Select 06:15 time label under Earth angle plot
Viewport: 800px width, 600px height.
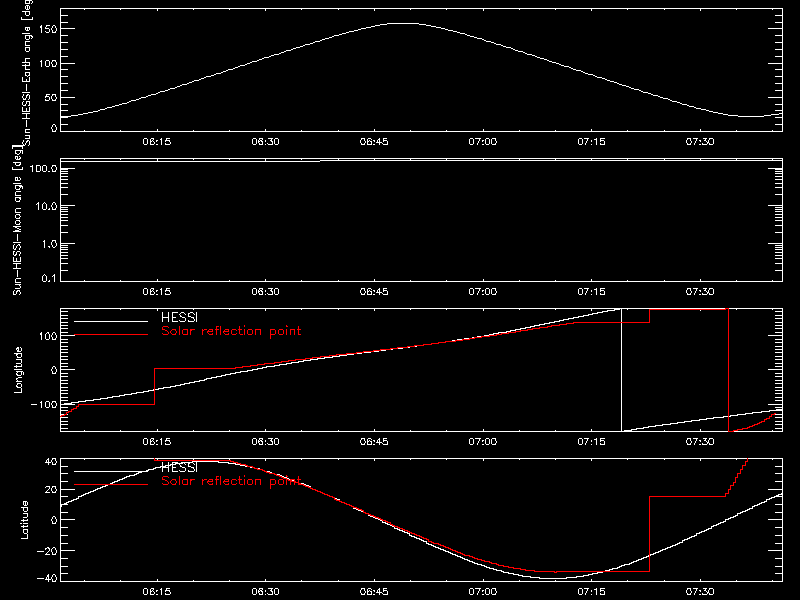coord(157,142)
